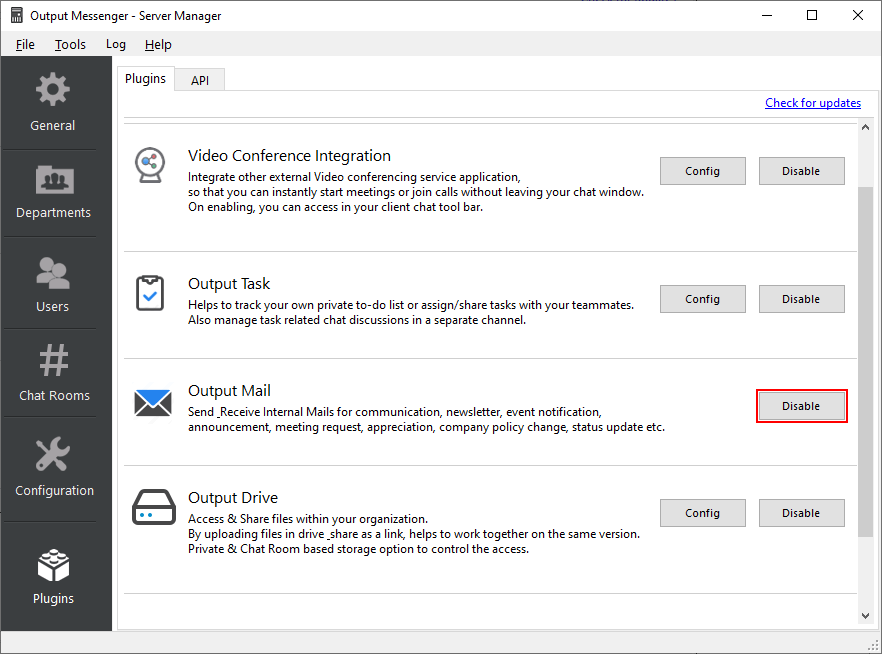Screen dimensions: 882x654
Task: Open the File menu
Action: [x=25, y=44]
